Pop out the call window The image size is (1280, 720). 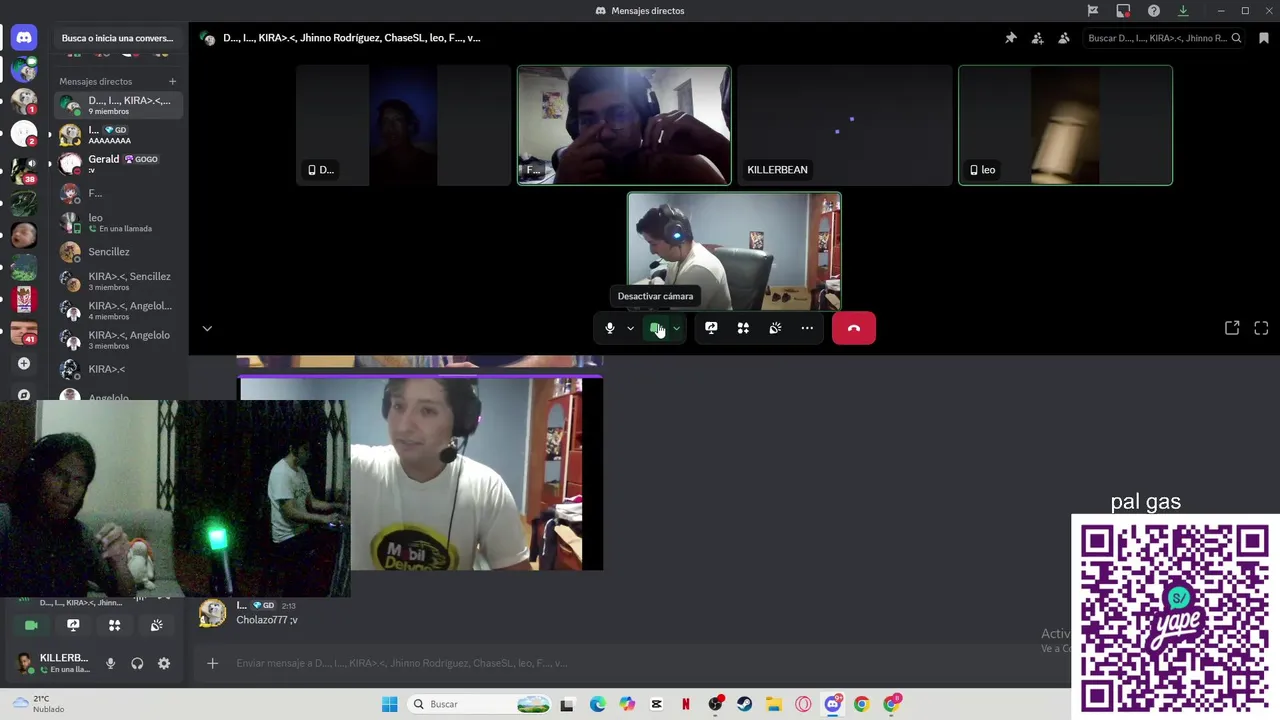[x=1232, y=328]
